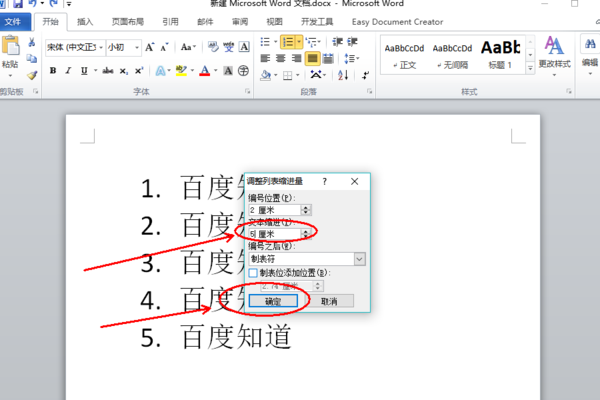Apply the 无间隔 style
Image resolution: width=600 pixels, height=400 pixels.
452,56
